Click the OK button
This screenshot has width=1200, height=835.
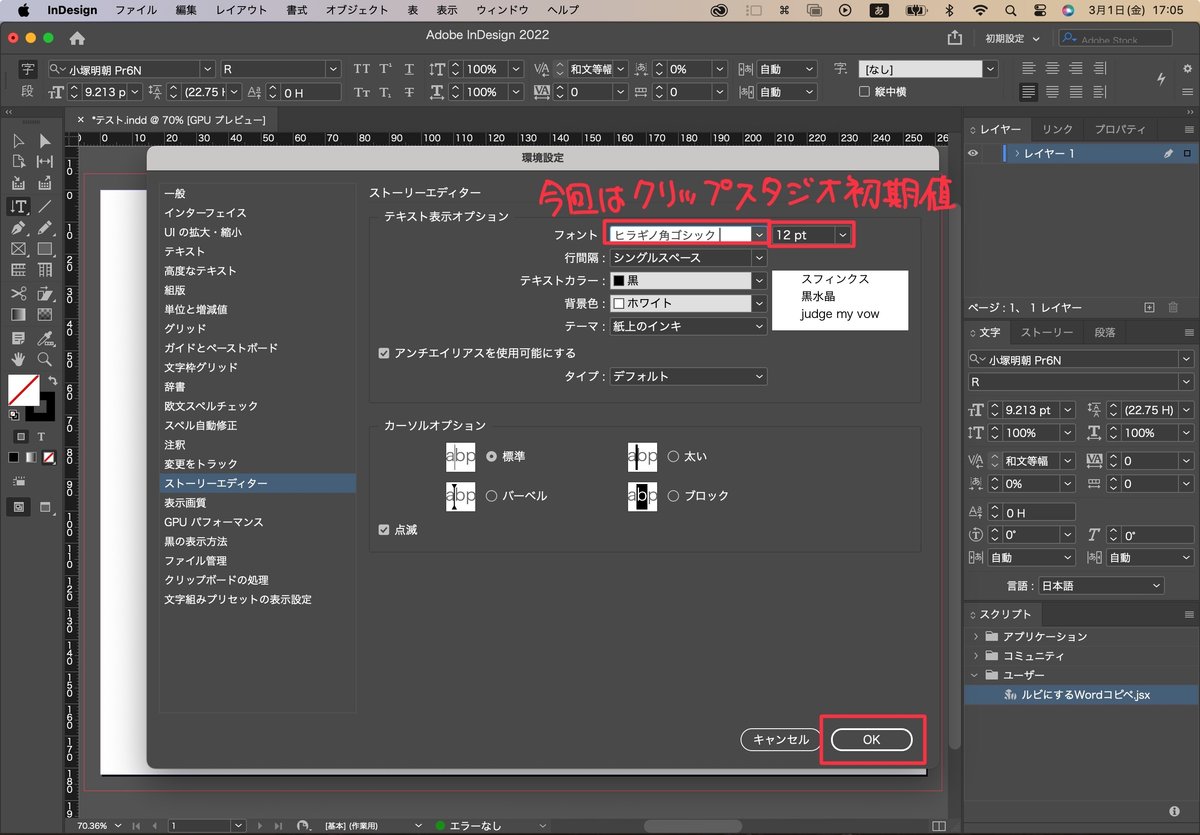click(x=871, y=739)
